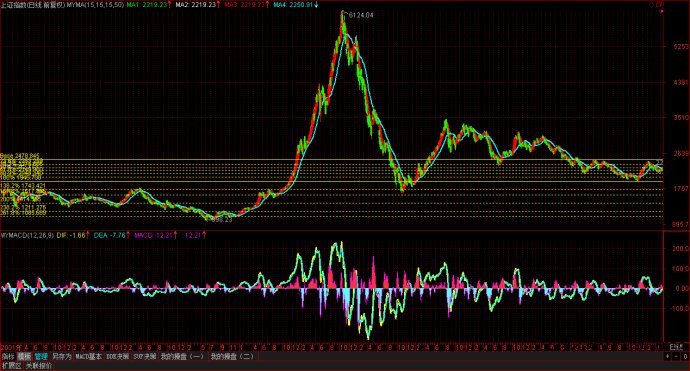Select the 我的操盘（二） template
The image size is (690, 371).
(232, 356)
